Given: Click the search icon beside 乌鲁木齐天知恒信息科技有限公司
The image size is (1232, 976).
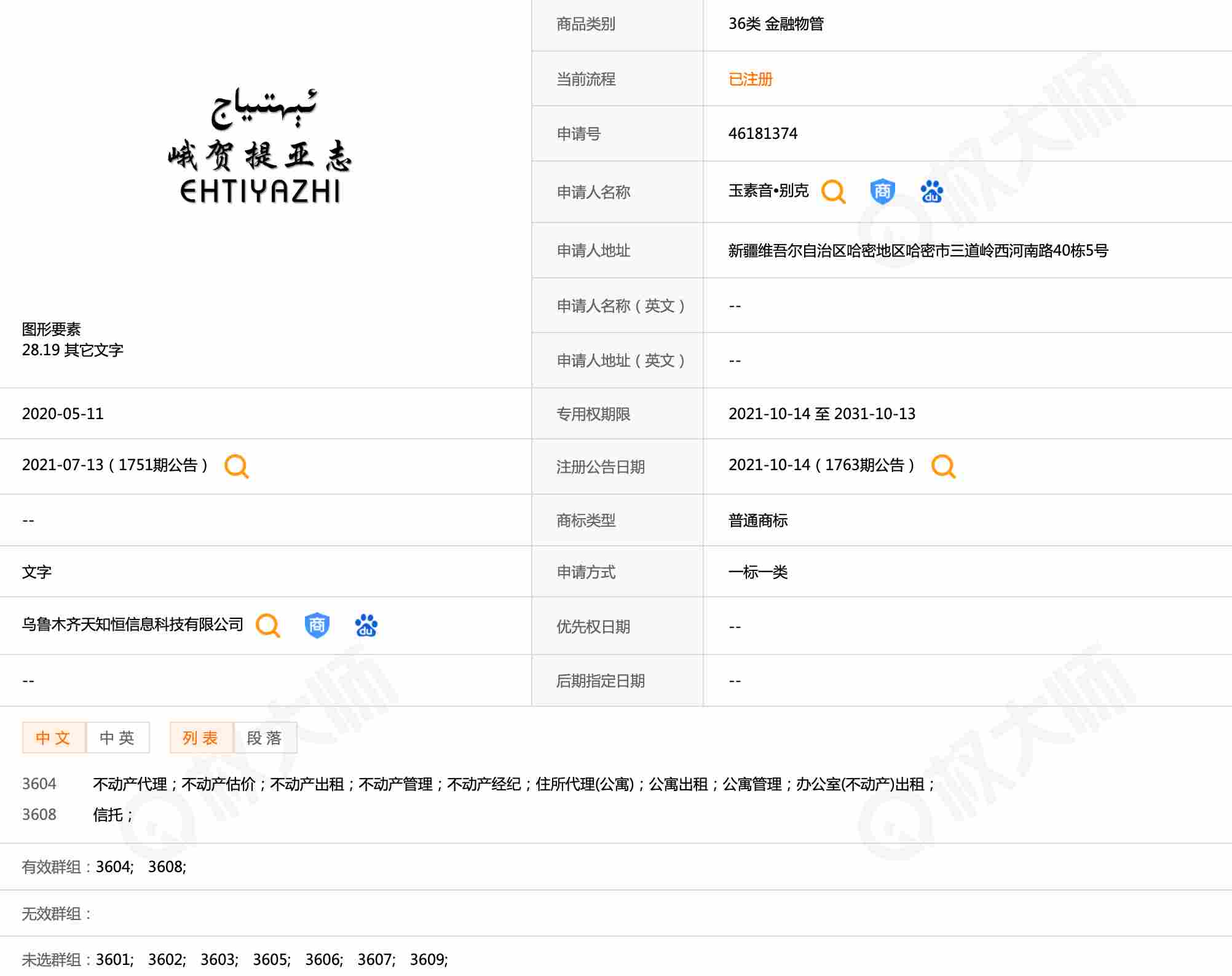Looking at the screenshot, I should pyautogui.click(x=268, y=625).
